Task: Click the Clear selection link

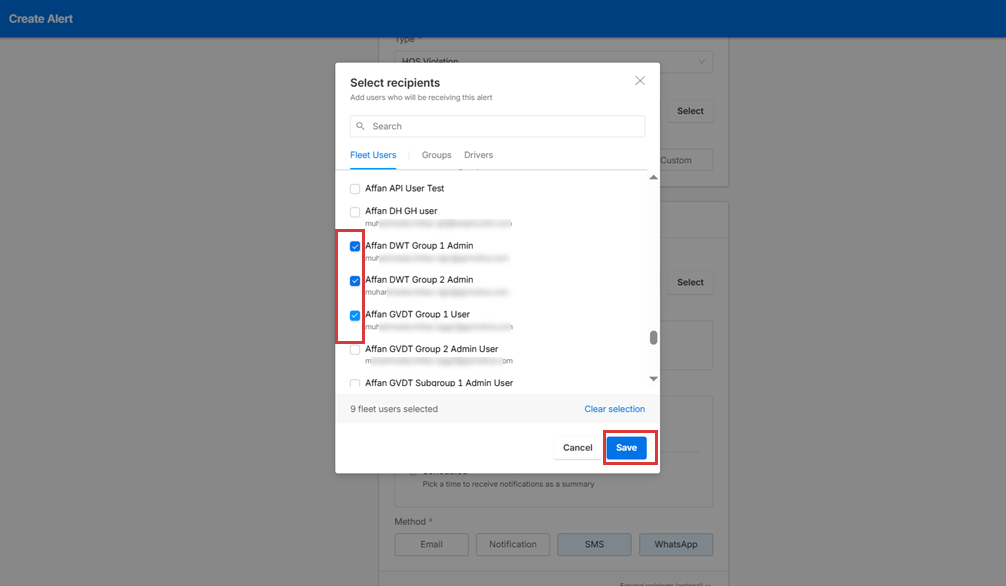Action: (614, 409)
